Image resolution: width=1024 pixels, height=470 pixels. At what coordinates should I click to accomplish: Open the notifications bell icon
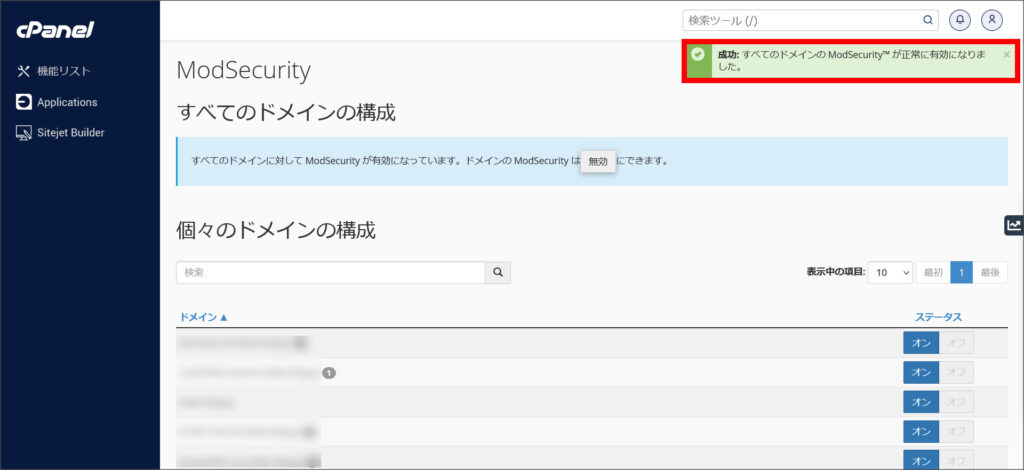pyautogui.click(x=959, y=20)
